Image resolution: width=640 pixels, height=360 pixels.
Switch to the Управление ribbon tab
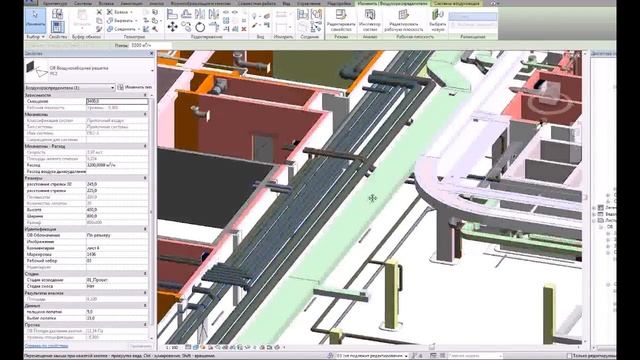(x=309, y=3)
